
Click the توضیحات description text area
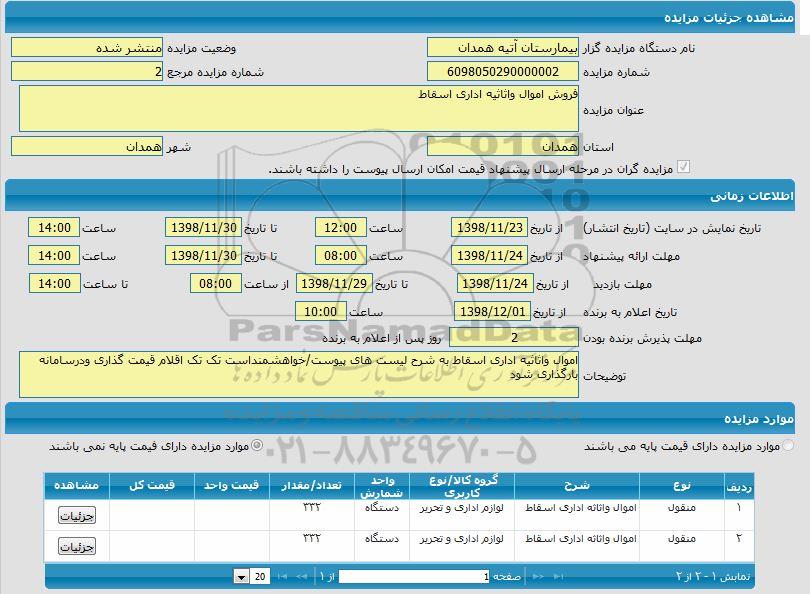tap(299, 374)
